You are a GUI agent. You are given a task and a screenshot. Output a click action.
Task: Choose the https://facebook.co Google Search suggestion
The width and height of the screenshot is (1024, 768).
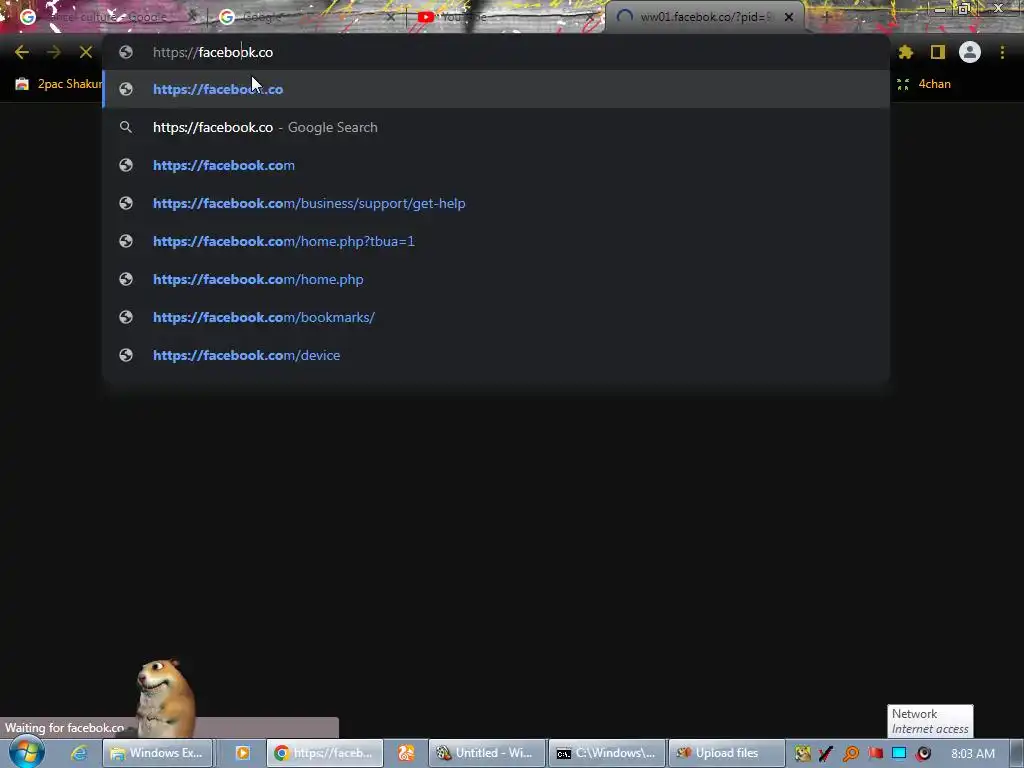coord(496,127)
